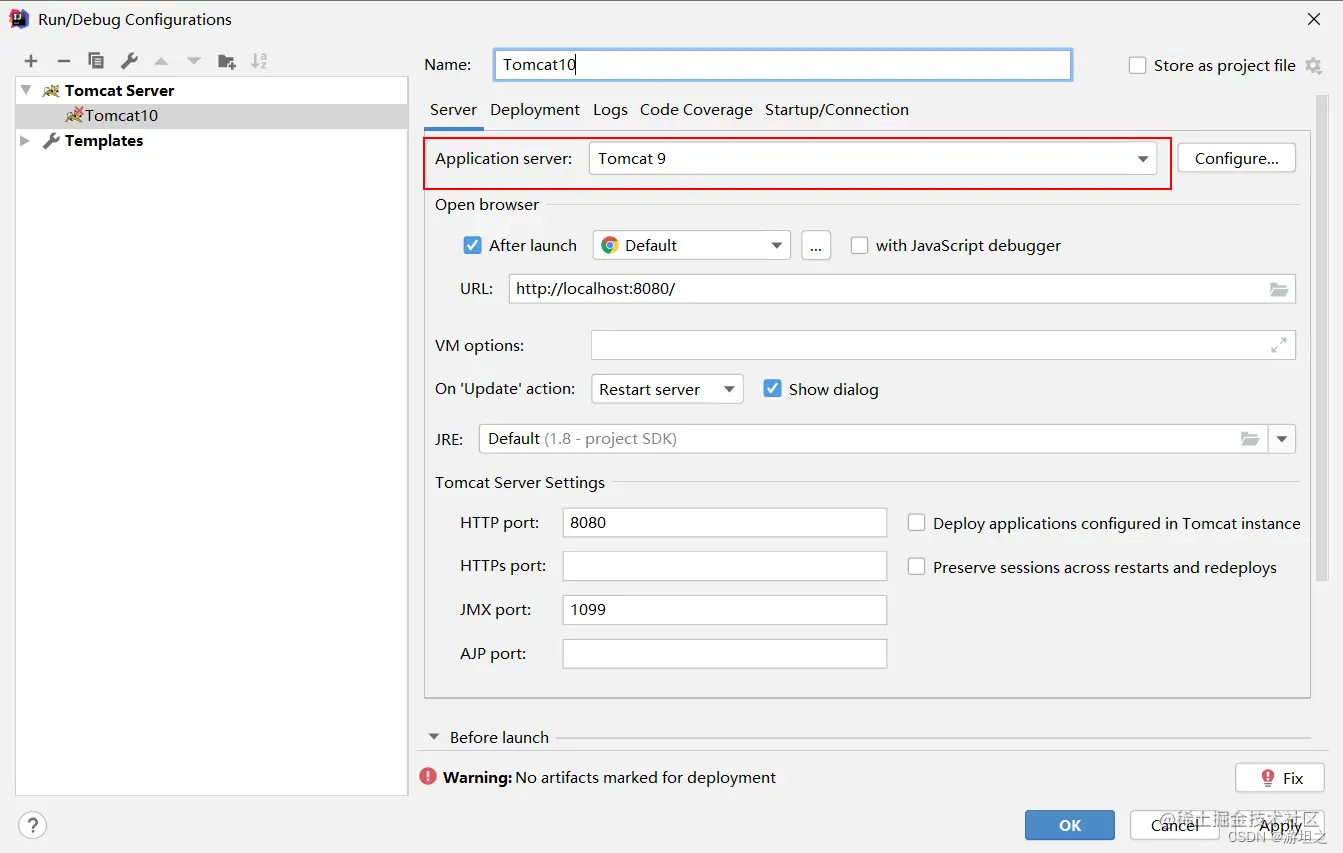
Task: Browse folder icon in URL field
Action: tap(1279, 289)
